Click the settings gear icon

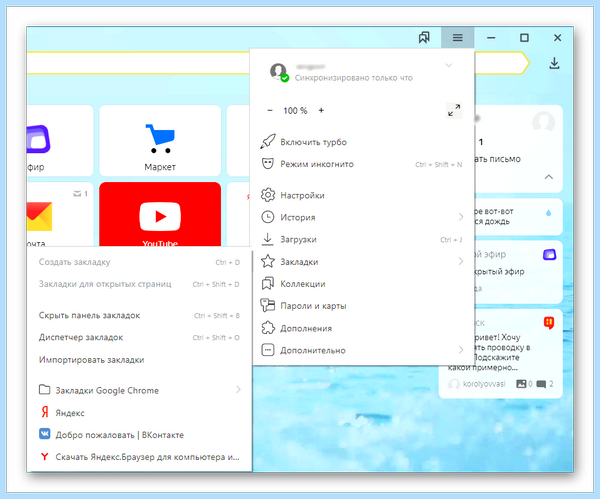click(x=267, y=195)
